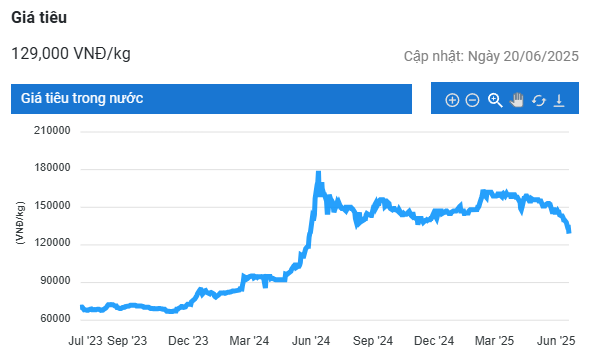Screen dimensions: 591x362
Task: Click the 90000 y-axis label
Action: coord(55,281)
